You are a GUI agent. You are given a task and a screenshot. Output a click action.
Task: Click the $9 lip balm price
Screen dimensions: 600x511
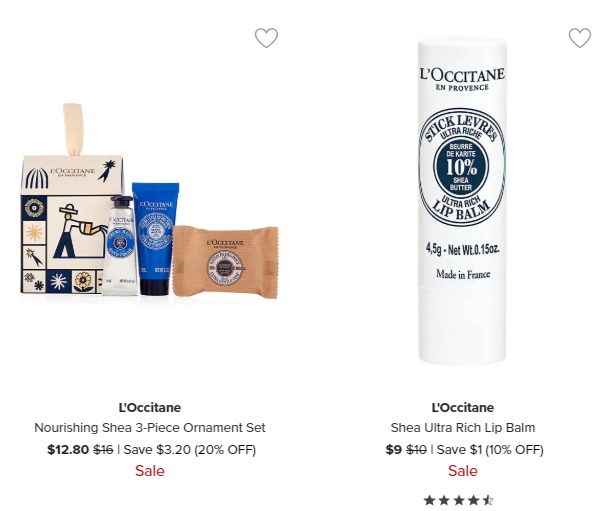coord(394,449)
